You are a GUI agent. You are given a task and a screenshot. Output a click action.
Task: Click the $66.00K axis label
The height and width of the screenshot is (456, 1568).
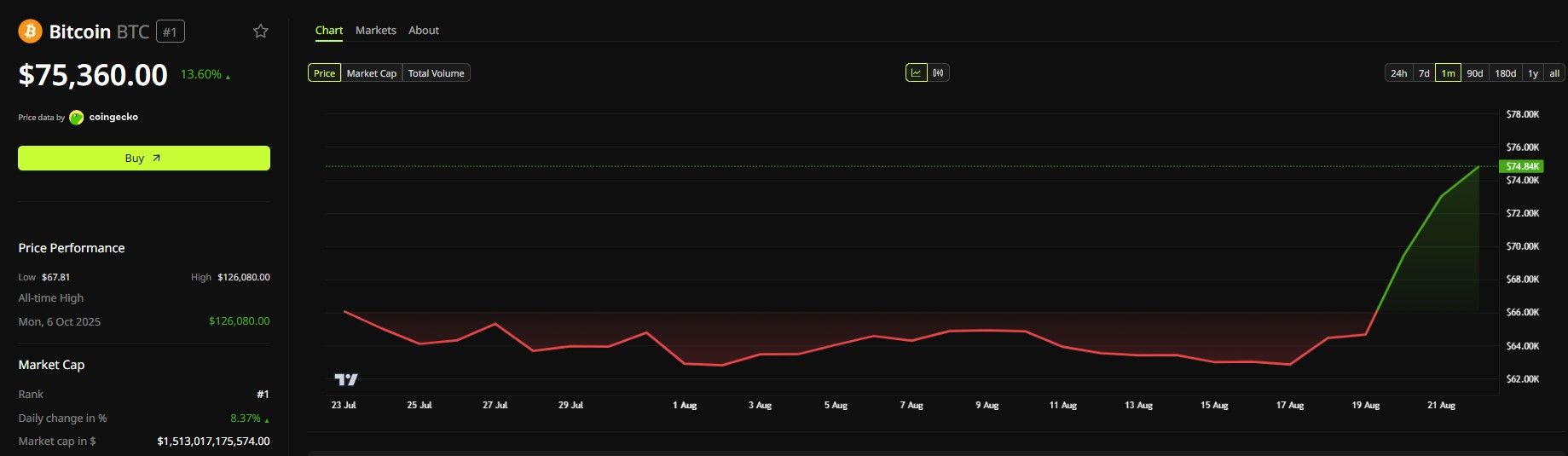[1523, 313]
